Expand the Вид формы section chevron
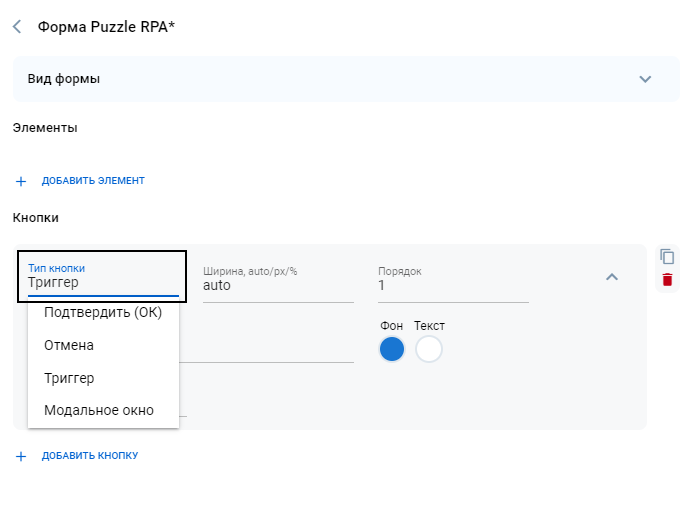Image resolution: width=690 pixels, height=531 pixels. (645, 79)
